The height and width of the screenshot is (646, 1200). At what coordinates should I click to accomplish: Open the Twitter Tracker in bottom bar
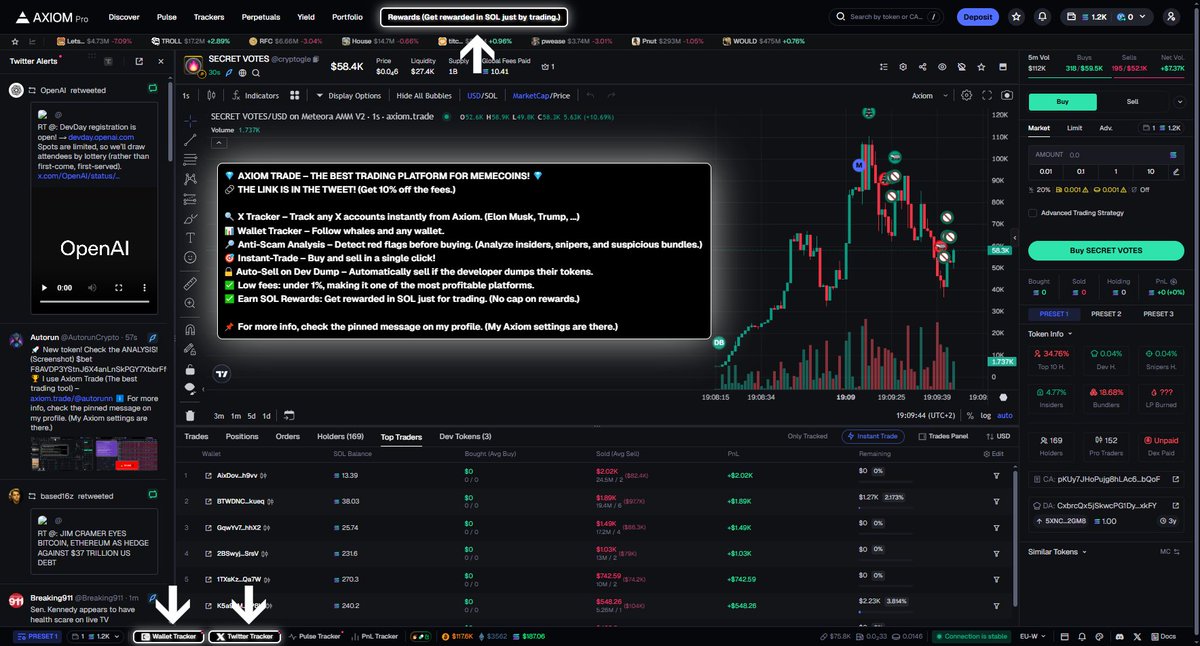(x=245, y=636)
